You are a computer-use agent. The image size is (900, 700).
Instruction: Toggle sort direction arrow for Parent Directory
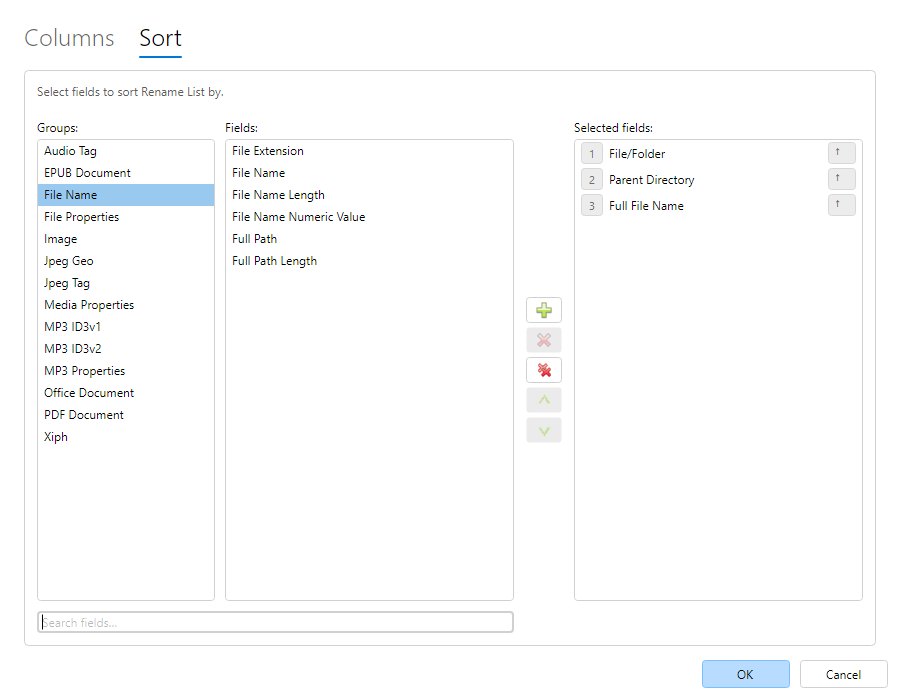click(841, 179)
